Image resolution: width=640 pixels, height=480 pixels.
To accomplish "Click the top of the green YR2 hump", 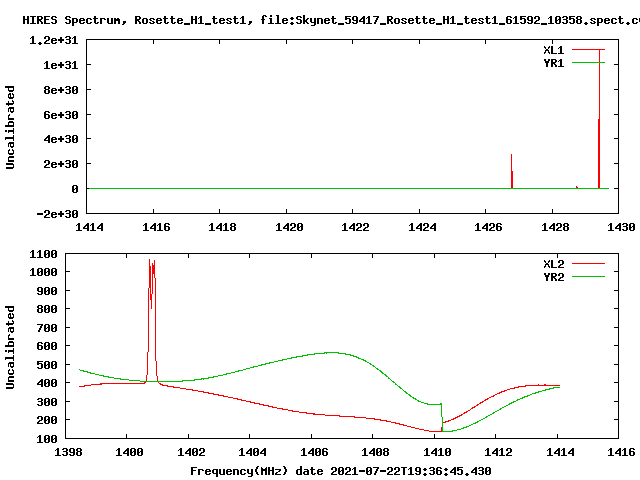I will point(333,352).
